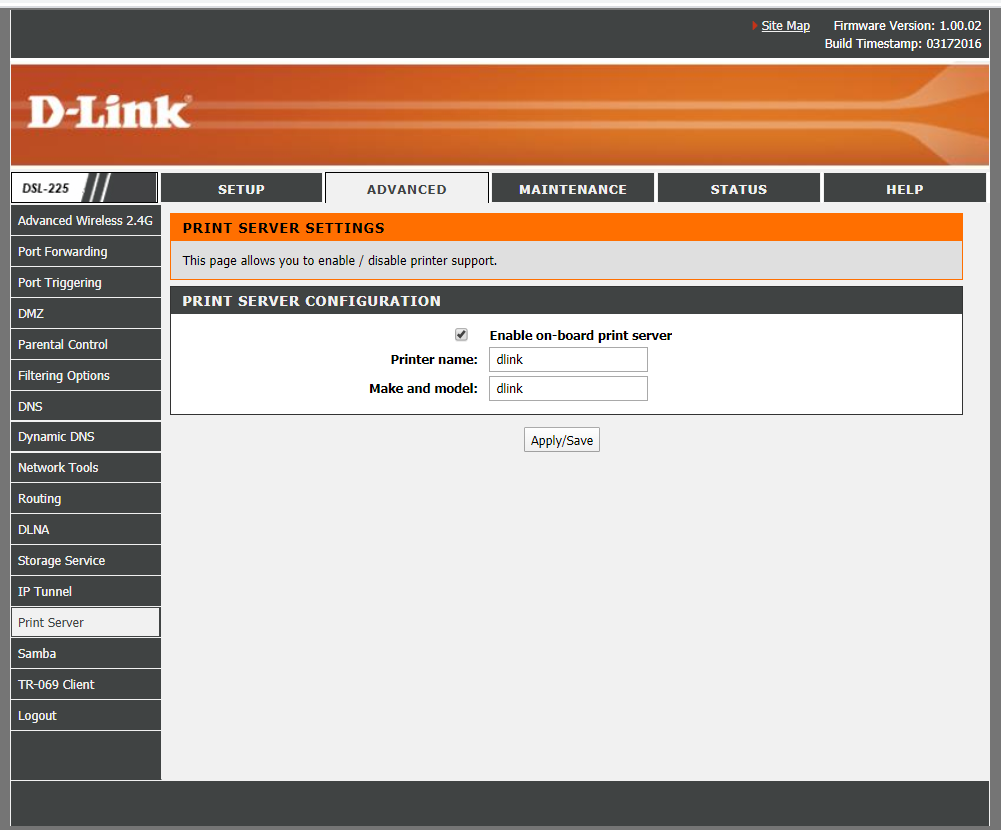Screen dimensions: 1001x830
Task: Click the PRINT SERVER SETTINGS heading
Action: point(283,228)
